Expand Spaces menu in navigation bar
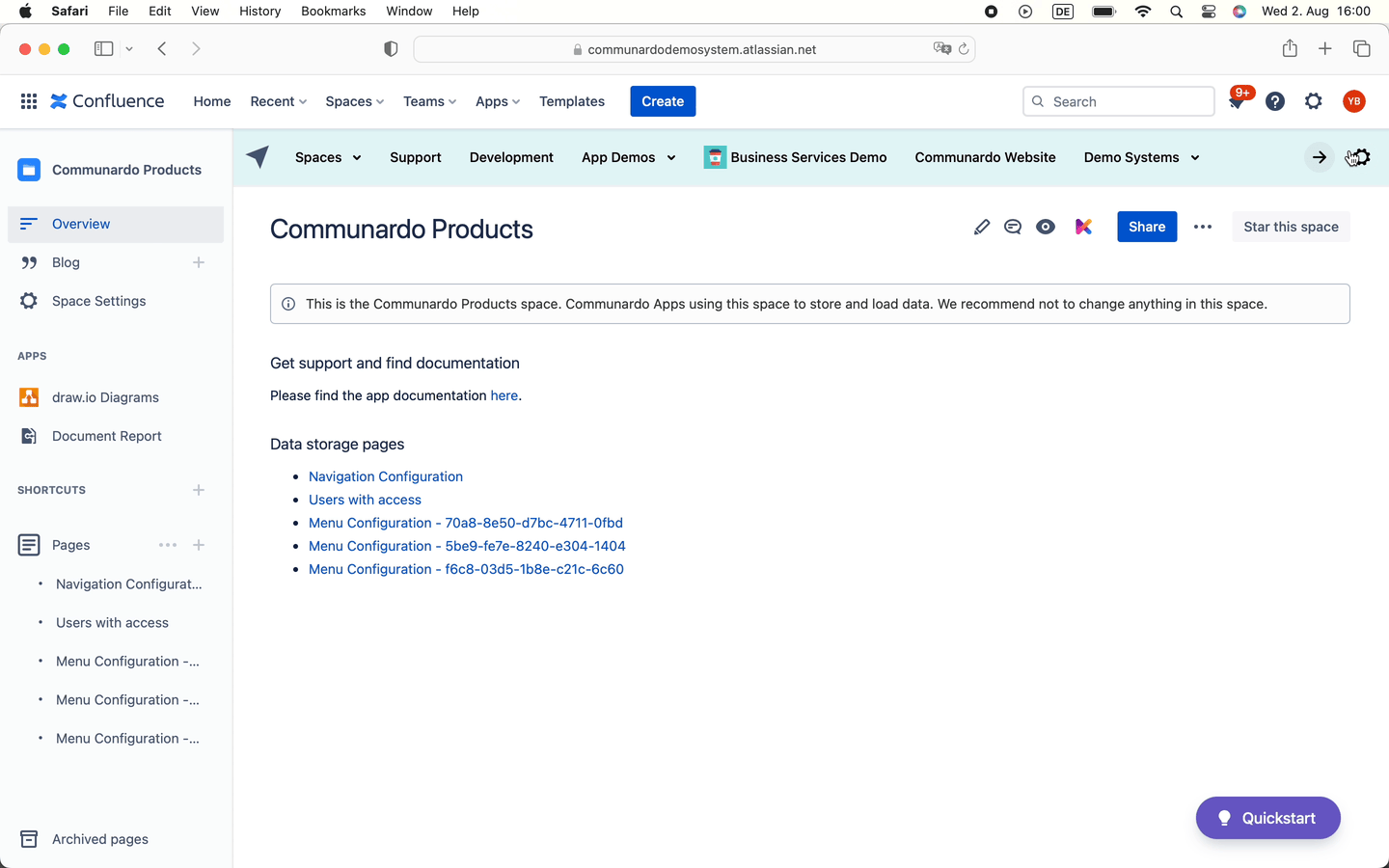The image size is (1389, 868). 328,157
